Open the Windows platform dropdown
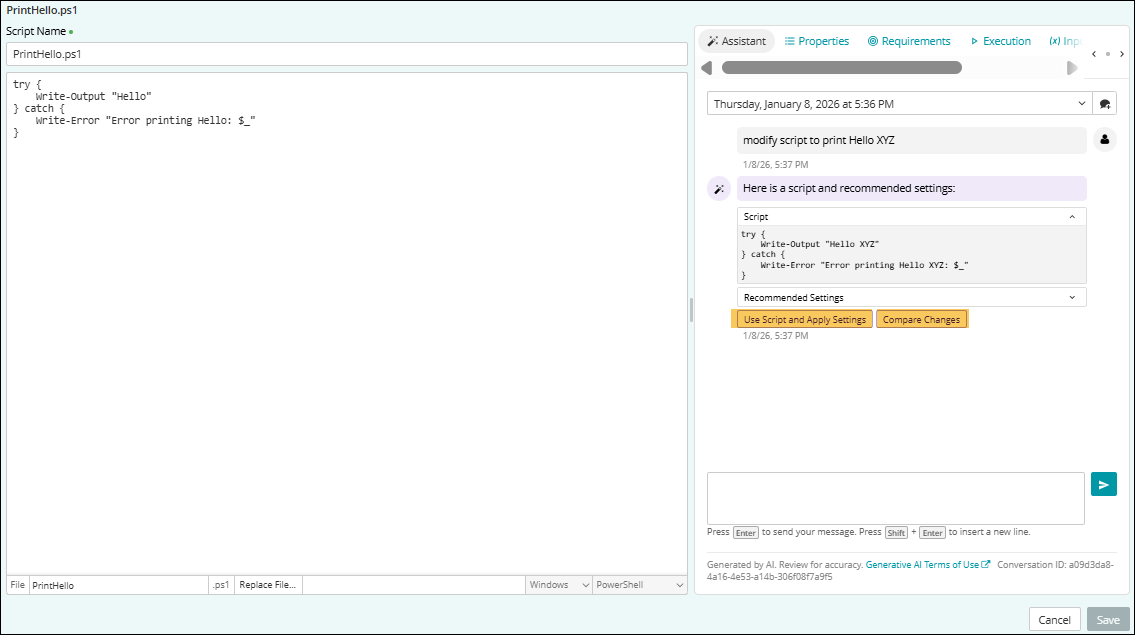1135x635 pixels. coord(558,585)
